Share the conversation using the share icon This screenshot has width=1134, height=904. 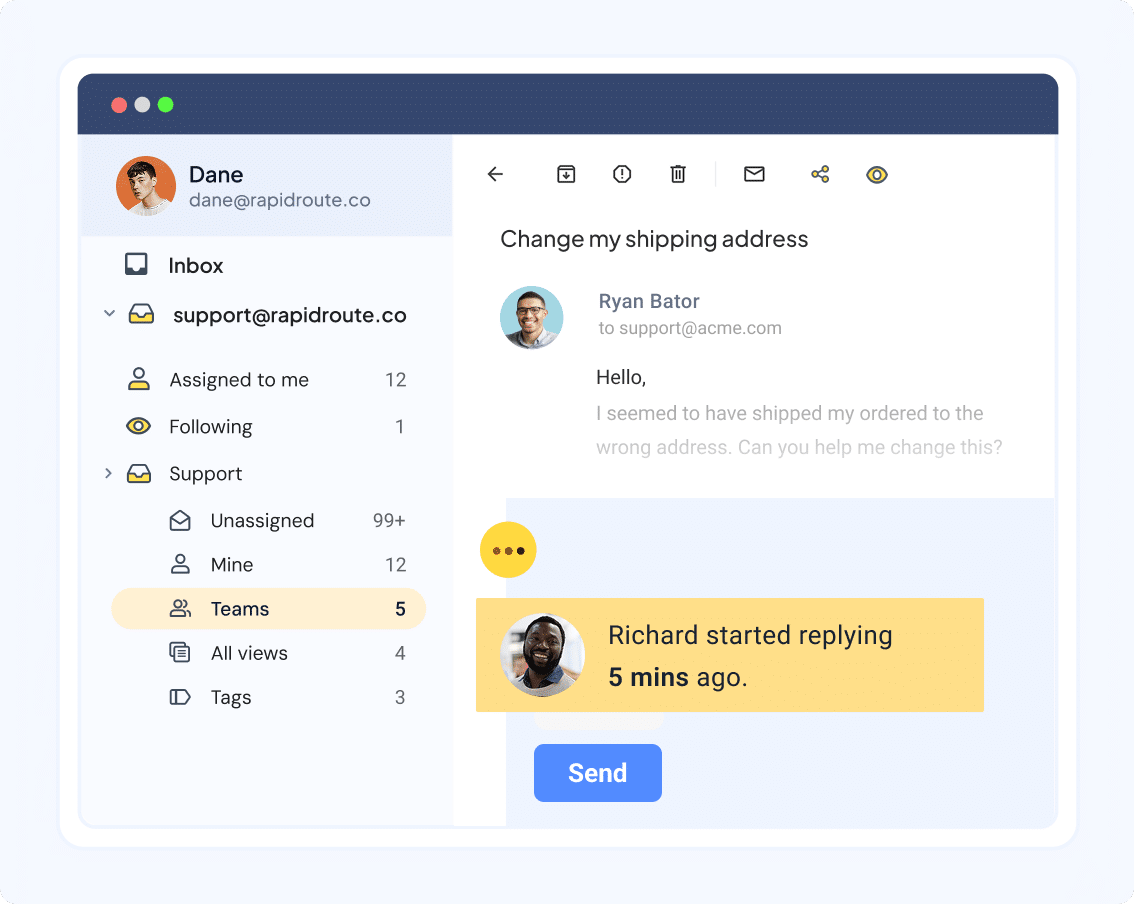820,173
